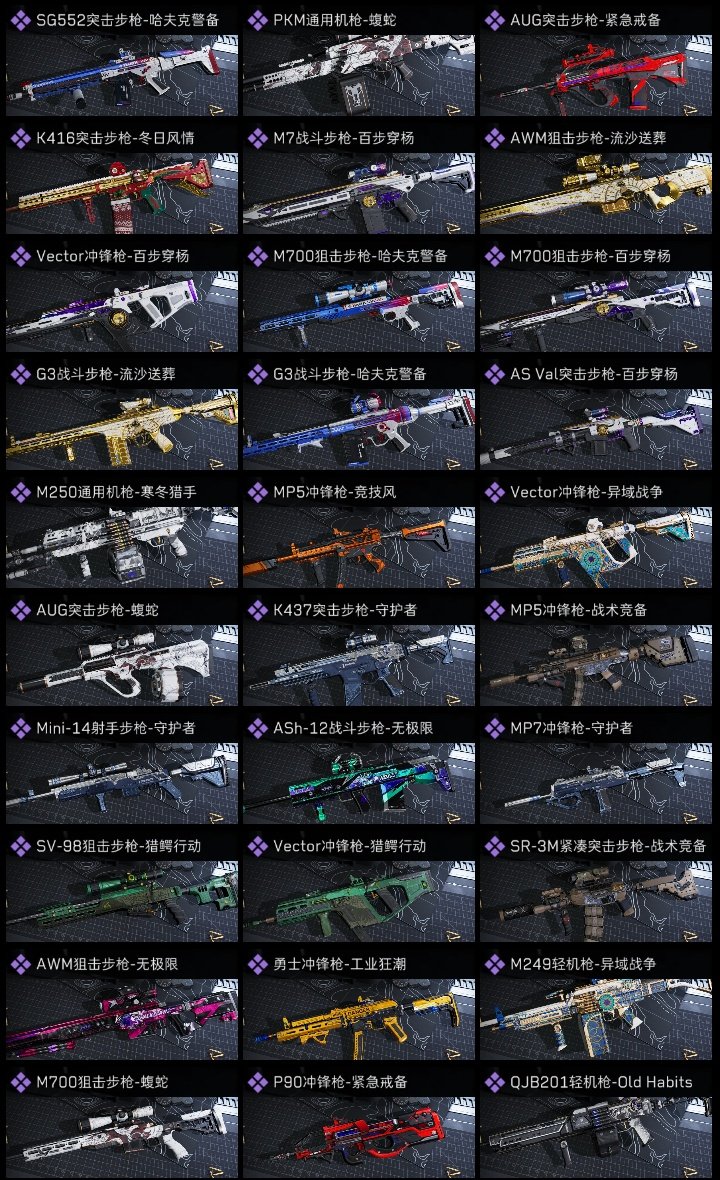Open the SR-3M紧凑突击步枪-战术竞备 title
Viewport: 720px width, 1180px height.
[x=608, y=846]
